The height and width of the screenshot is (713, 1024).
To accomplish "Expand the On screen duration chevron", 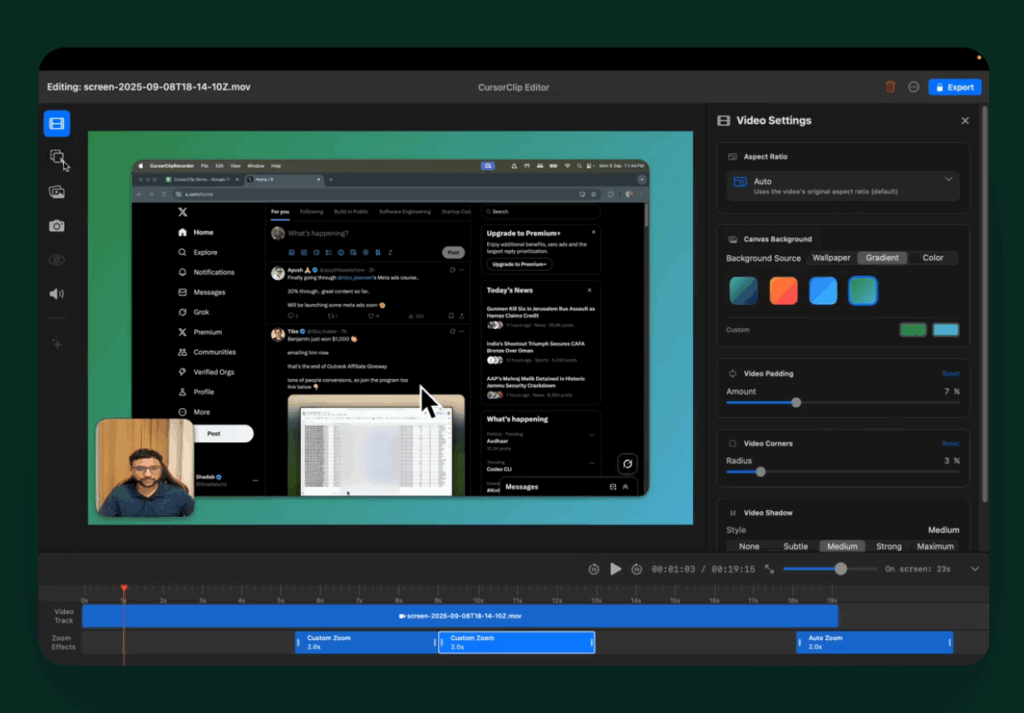I will [974, 569].
